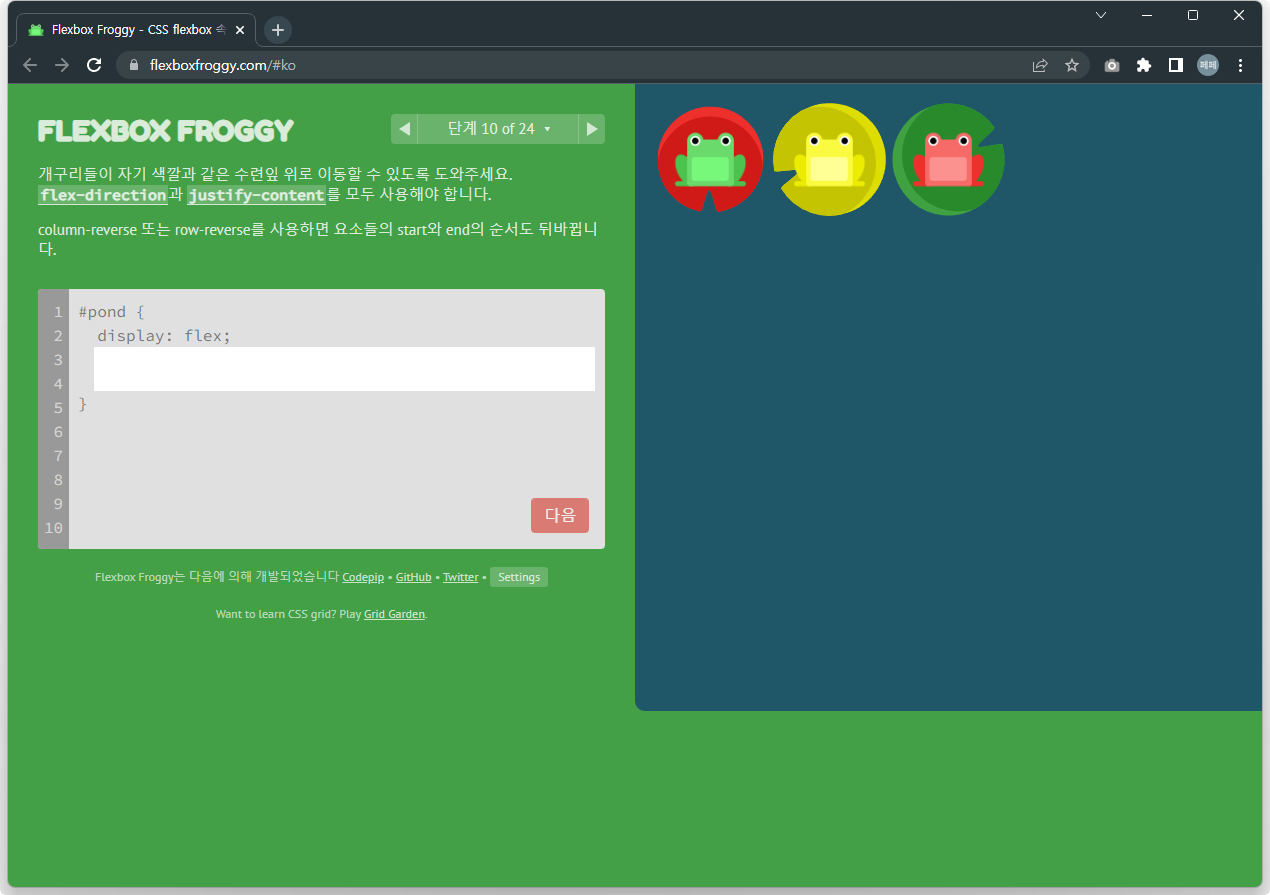Open the GitHub link
Image resolution: width=1270 pixels, height=895 pixels.
click(414, 577)
